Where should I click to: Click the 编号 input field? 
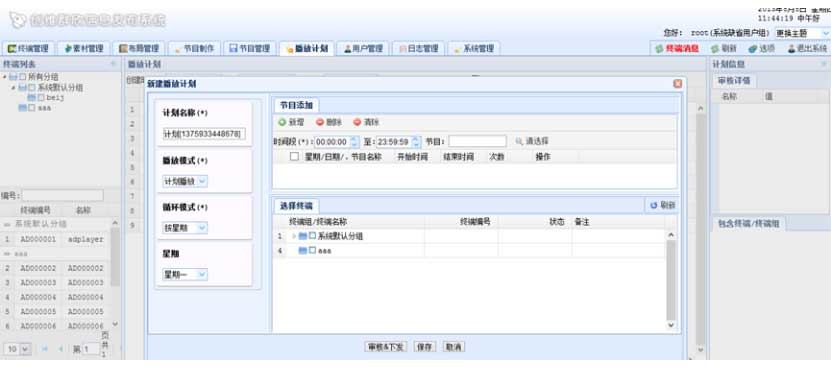pos(63,195)
